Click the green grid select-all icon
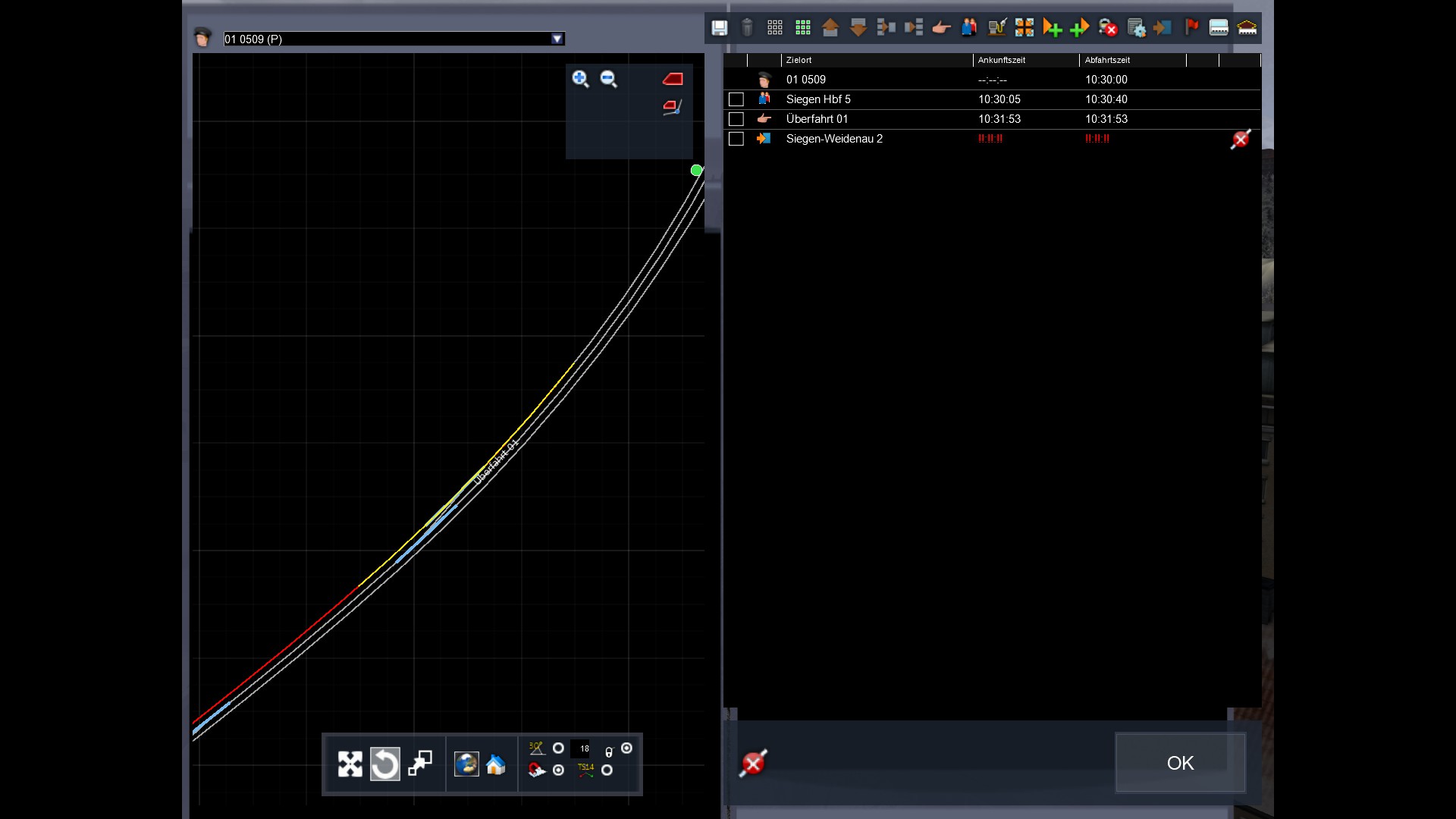The image size is (1456, 819). tap(802, 28)
